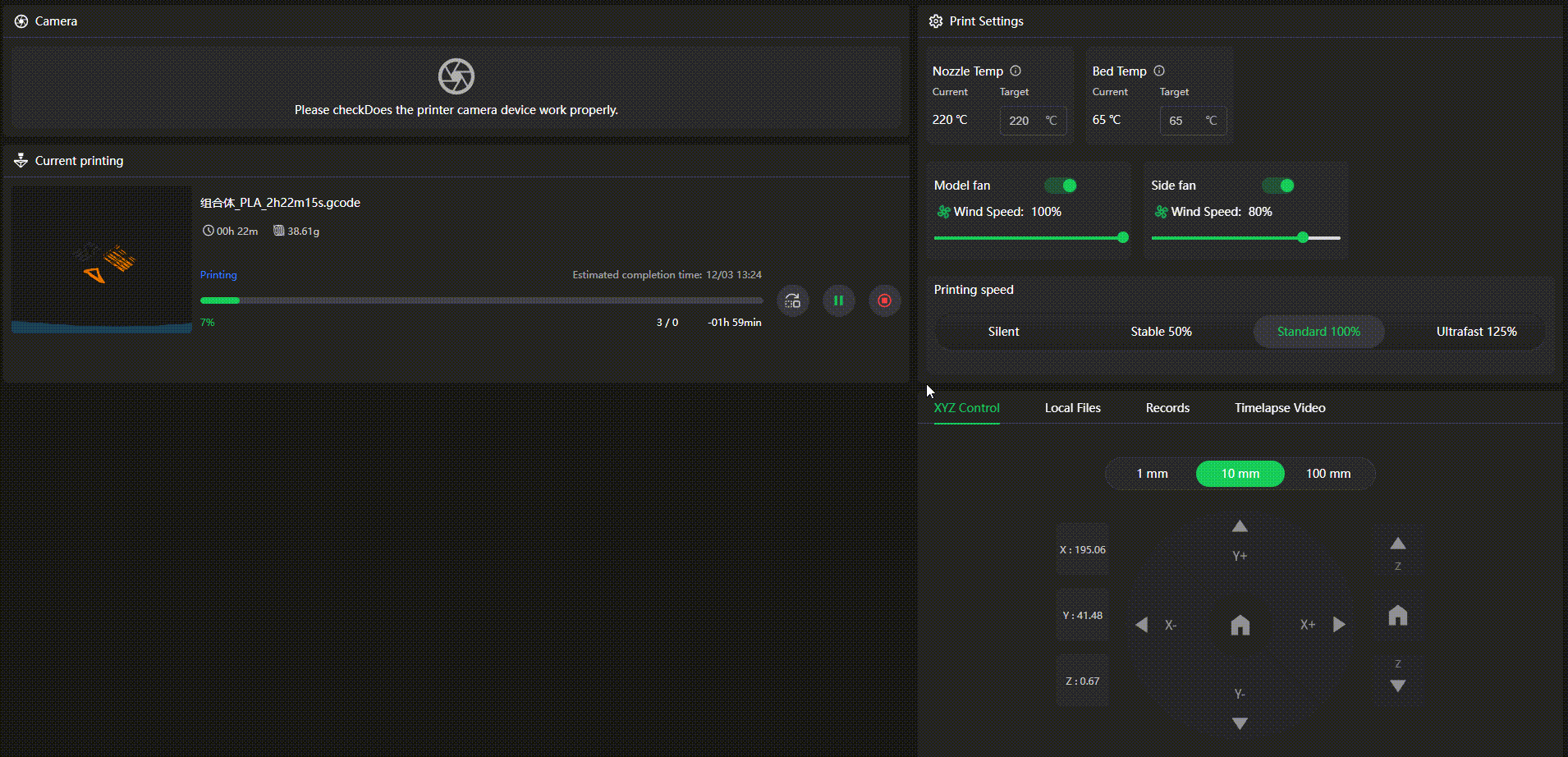Click the Side fan wind speed slider handle
The height and width of the screenshot is (757, 1568).
click(x=1303, y=237)
